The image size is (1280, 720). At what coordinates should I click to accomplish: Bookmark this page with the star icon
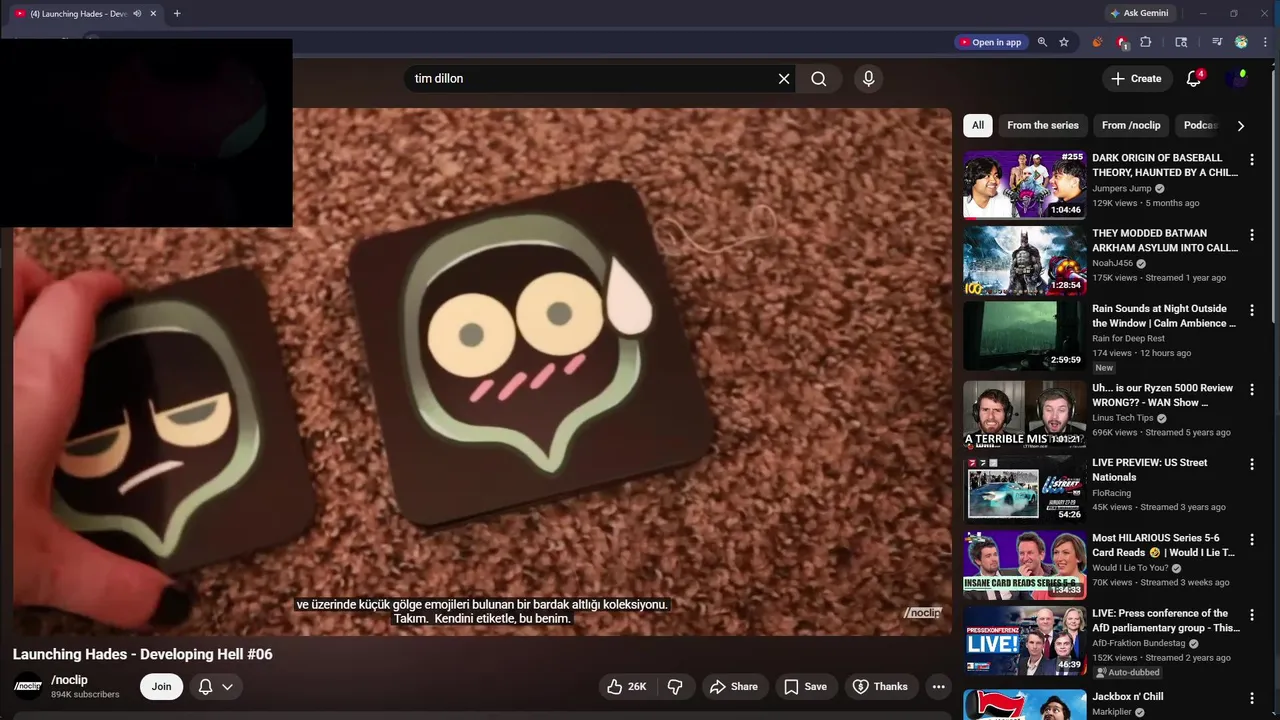pyautogui.click(x=1064, y=42)
